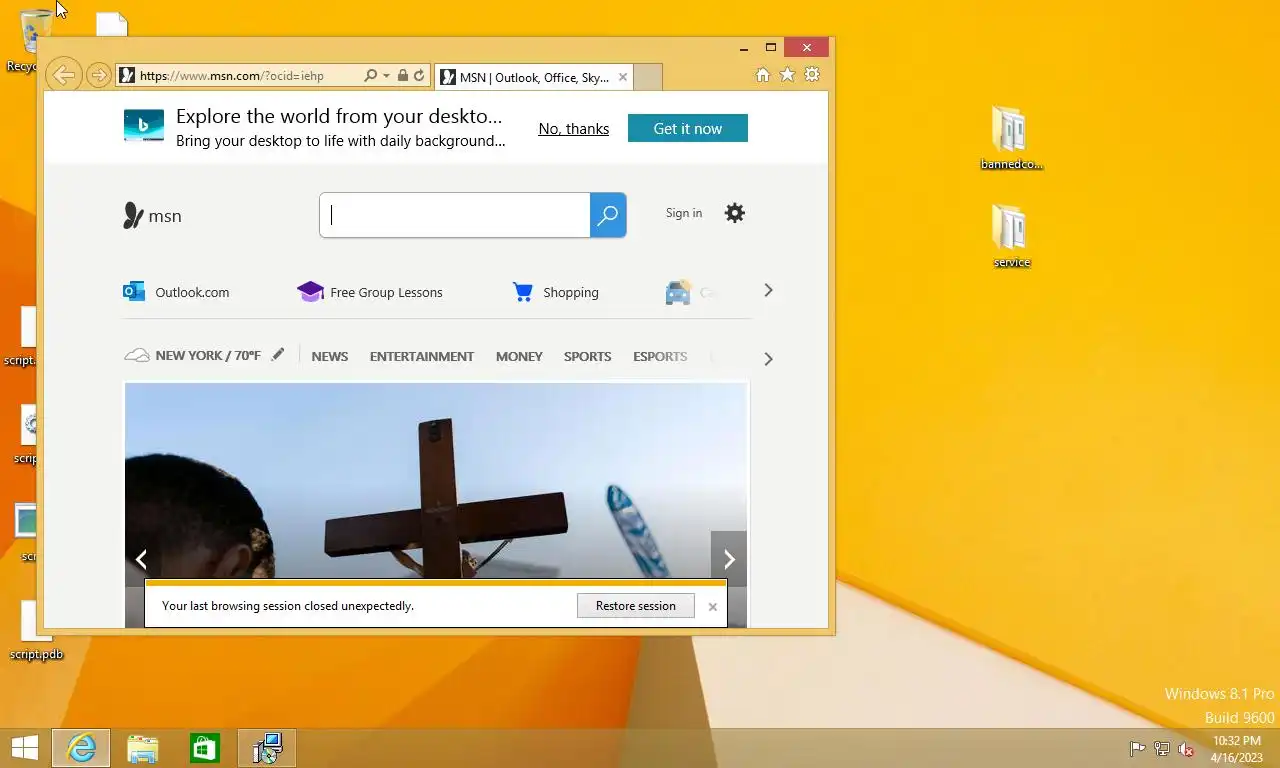Click Internet Explorer on the taskbar
Viewport: 1280px width, 768px height.
[81, 748]
